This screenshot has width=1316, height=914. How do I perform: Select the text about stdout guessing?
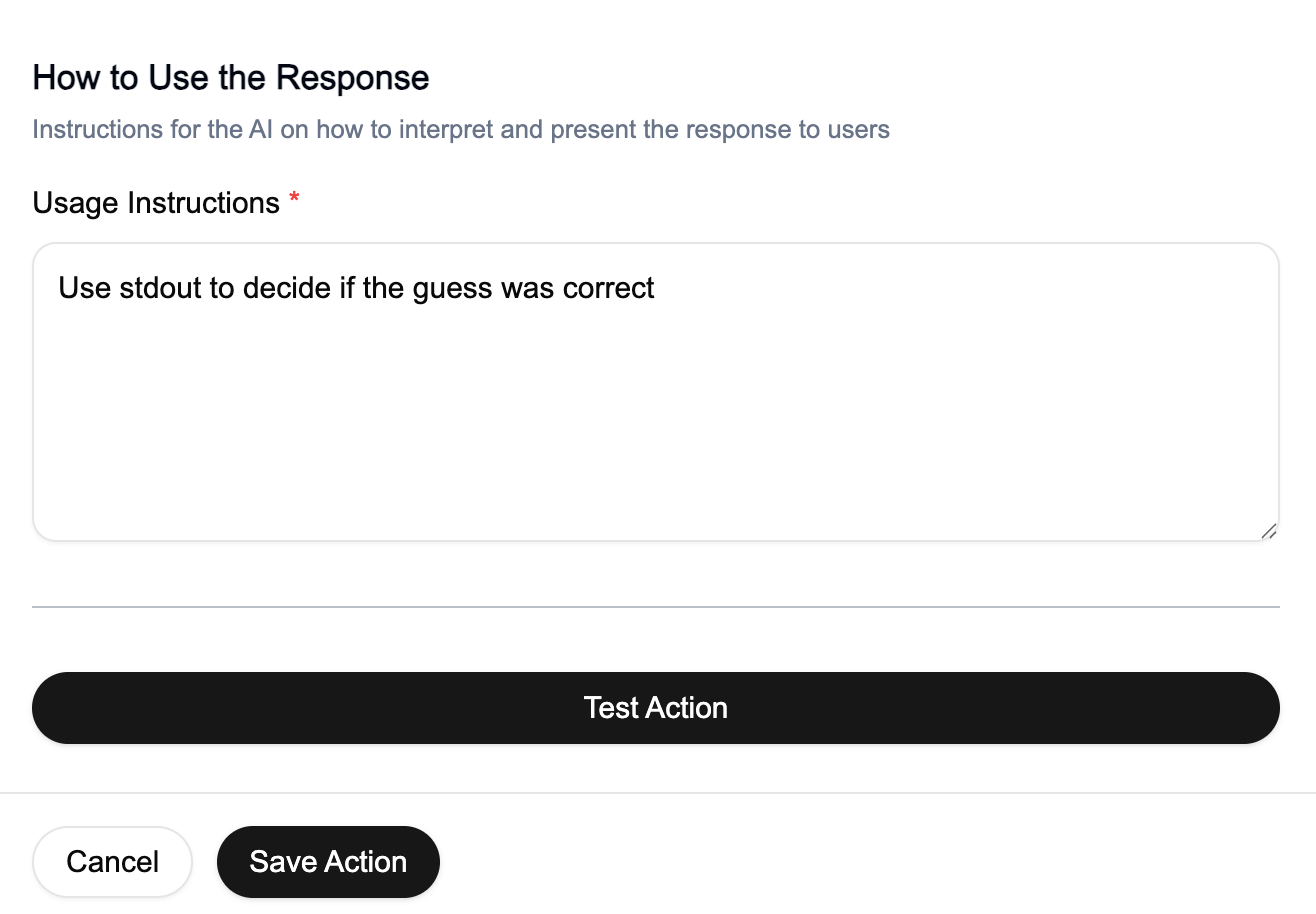(357, 288)
